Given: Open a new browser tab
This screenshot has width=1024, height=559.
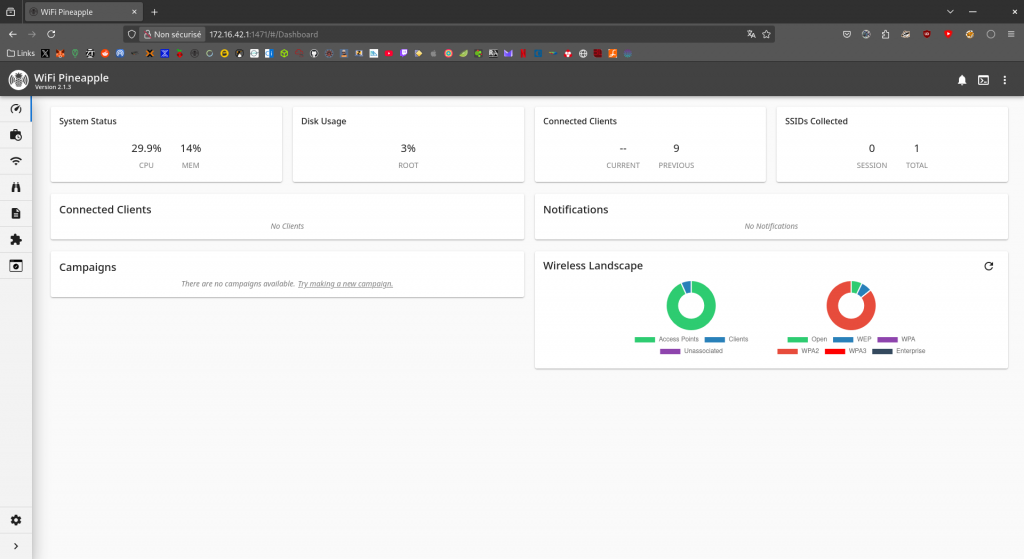Looking at the screenshot, I should (155, 12).
